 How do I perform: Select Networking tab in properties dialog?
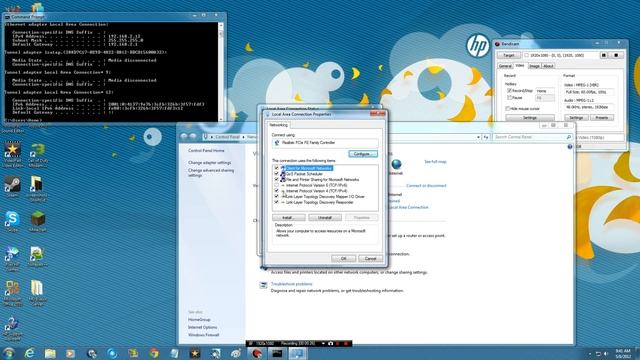click(278, 125)
